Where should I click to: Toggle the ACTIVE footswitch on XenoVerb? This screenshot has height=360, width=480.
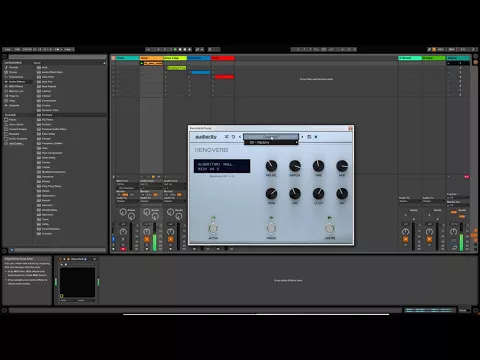(213, 228)
